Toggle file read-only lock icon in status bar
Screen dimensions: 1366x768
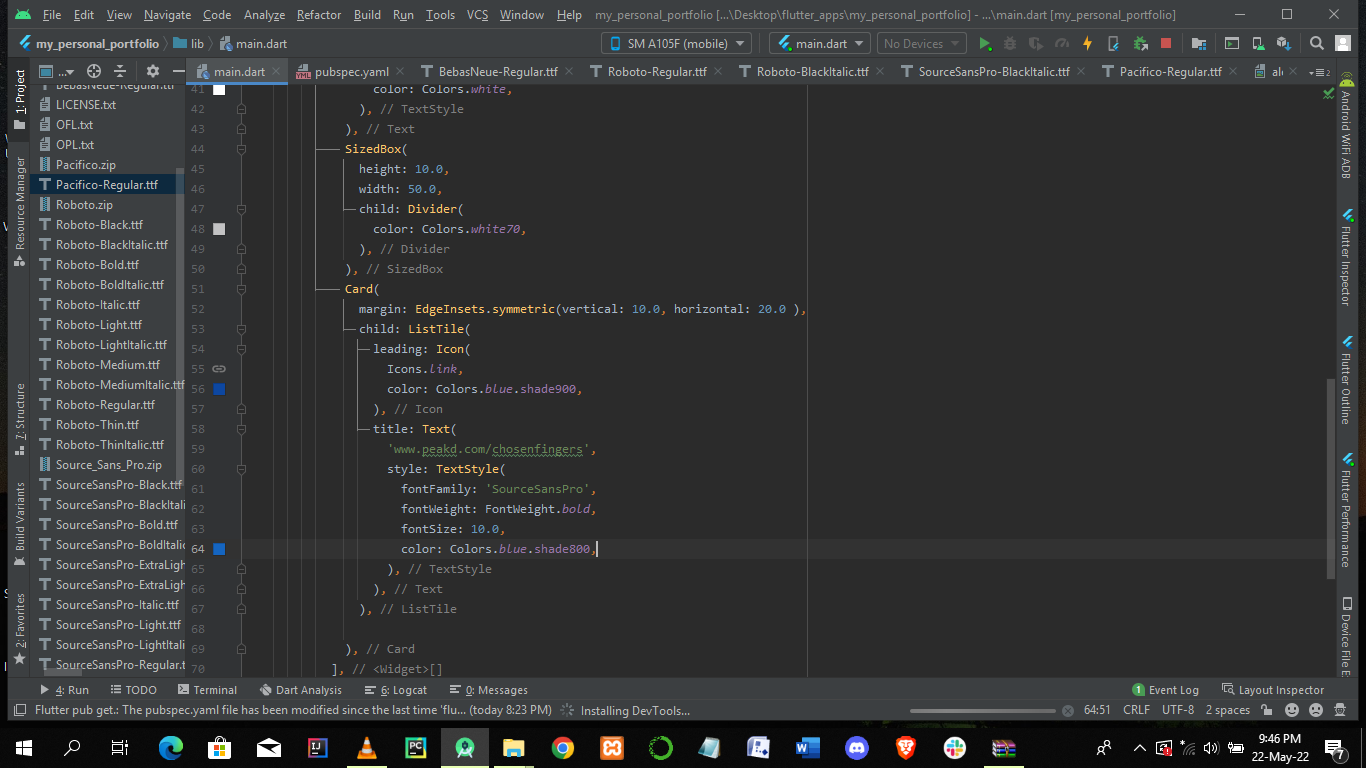(1266, 710)
